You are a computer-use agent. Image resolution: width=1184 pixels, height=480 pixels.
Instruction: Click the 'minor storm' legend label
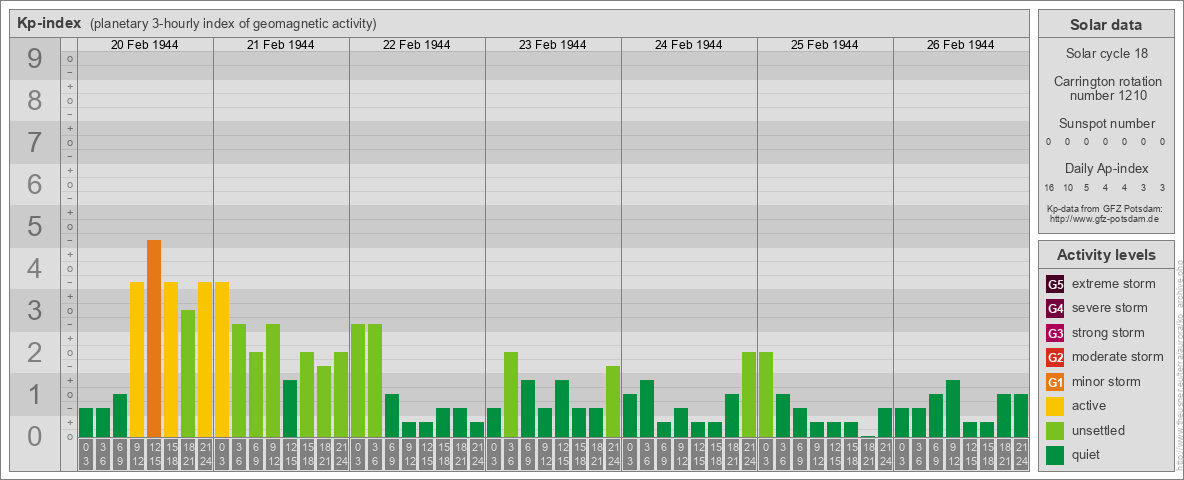[x=1106, y=382]
